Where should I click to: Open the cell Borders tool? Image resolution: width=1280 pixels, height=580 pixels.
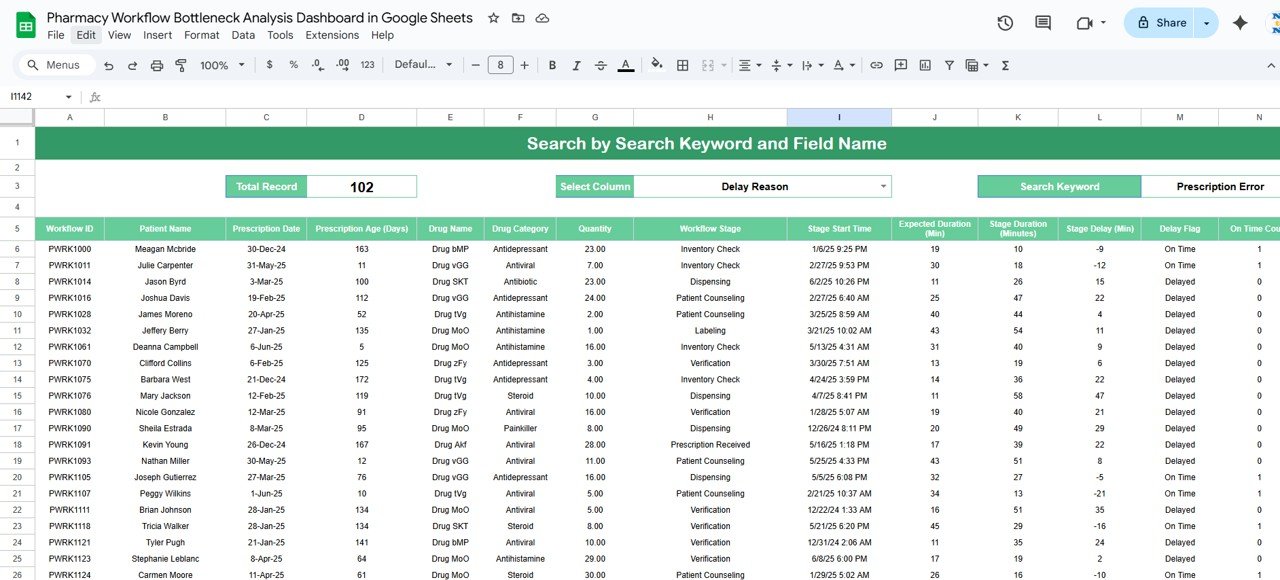[x=683, y=65]
